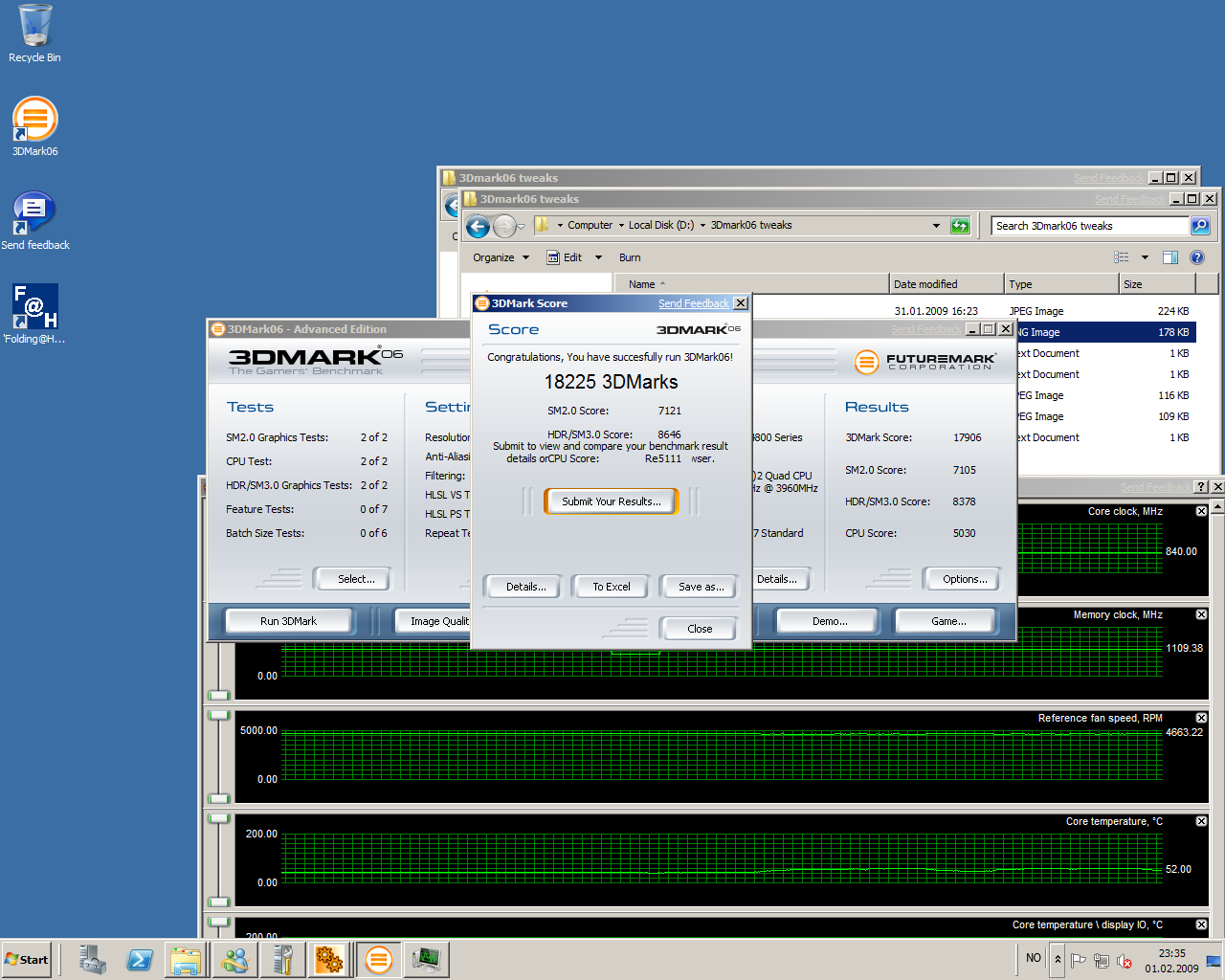This screenshot has width=1225, height=980.
Task: Open the Organize menu
Action: click(x=501, y=257)
